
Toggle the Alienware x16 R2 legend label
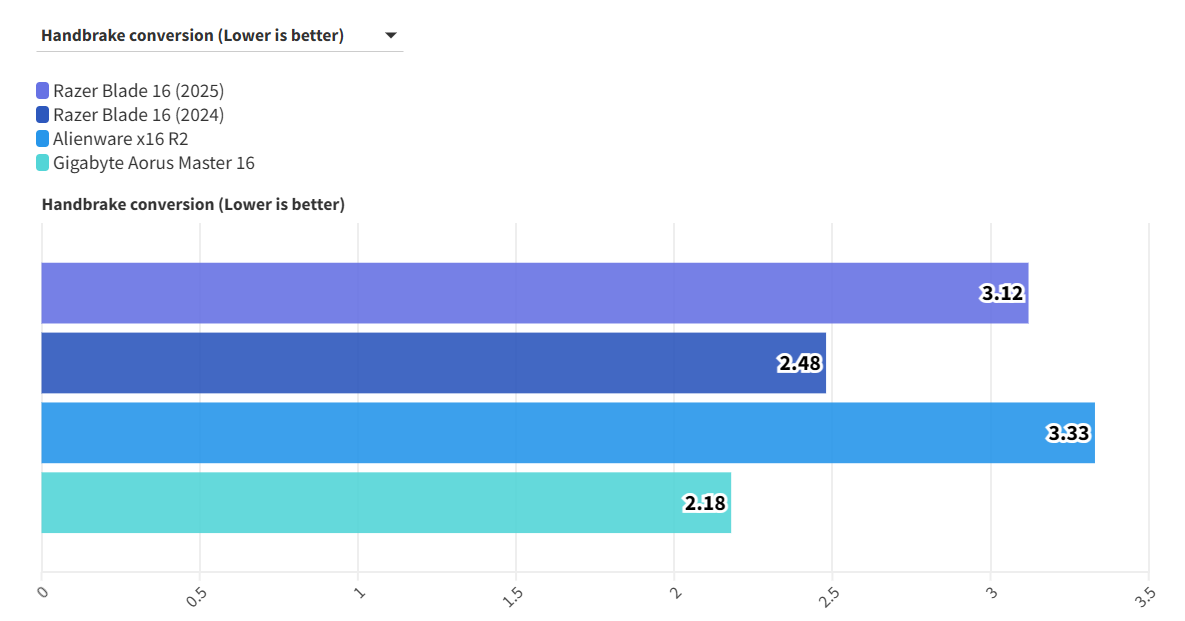tap(120, 139)
